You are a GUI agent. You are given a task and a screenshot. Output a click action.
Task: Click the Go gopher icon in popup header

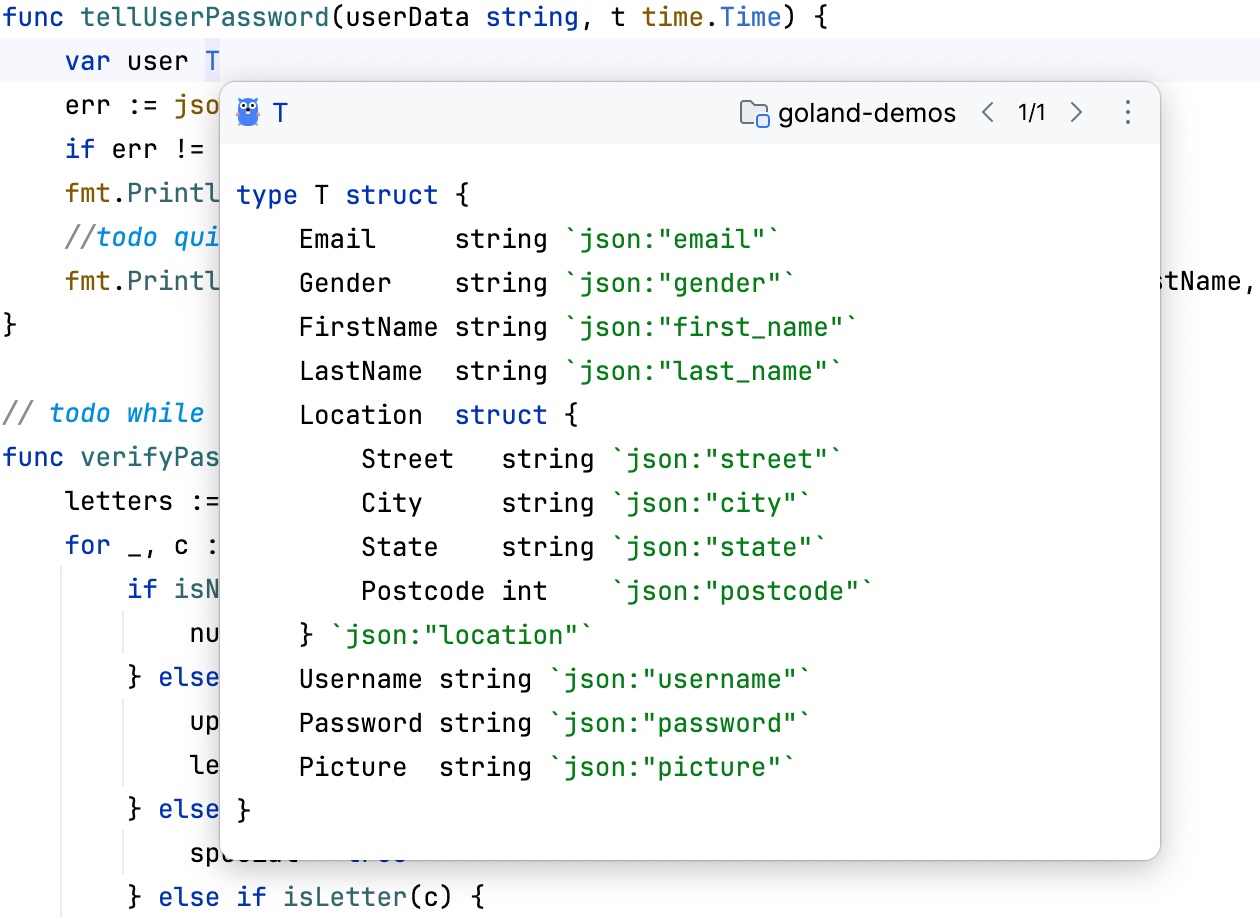tap(248, 112)
